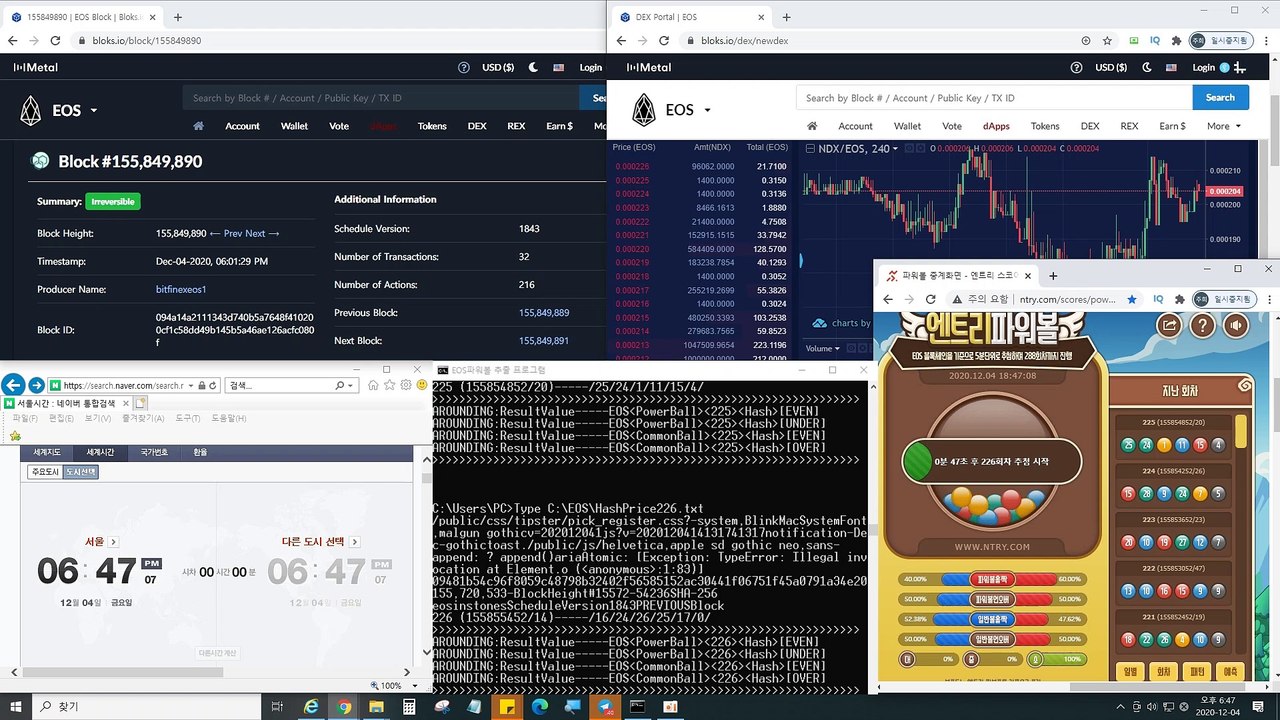Click the Next block link beside Block Height
Image resolution: width=1280 pixels, height=720 pixels.
click(x=262, y=233)
